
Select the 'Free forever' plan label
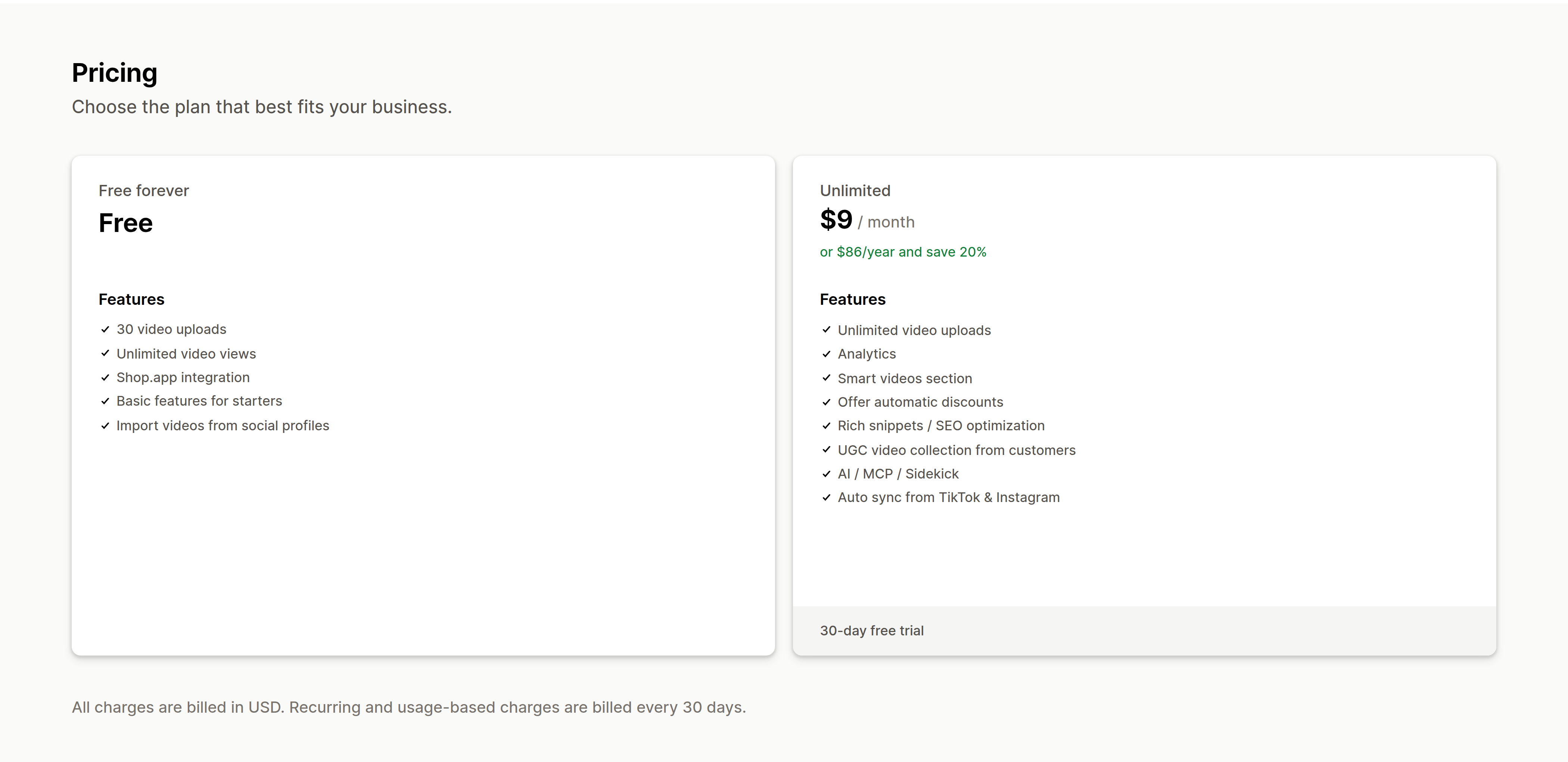144,190
